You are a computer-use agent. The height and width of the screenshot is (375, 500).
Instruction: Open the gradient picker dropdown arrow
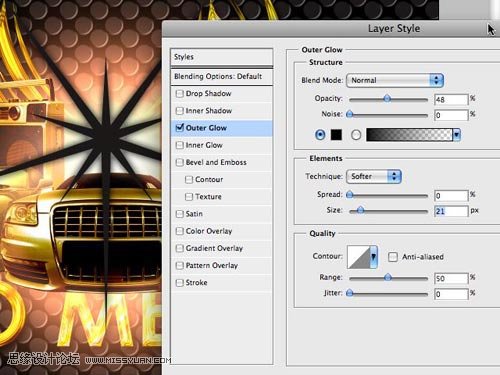coord(457,135)
